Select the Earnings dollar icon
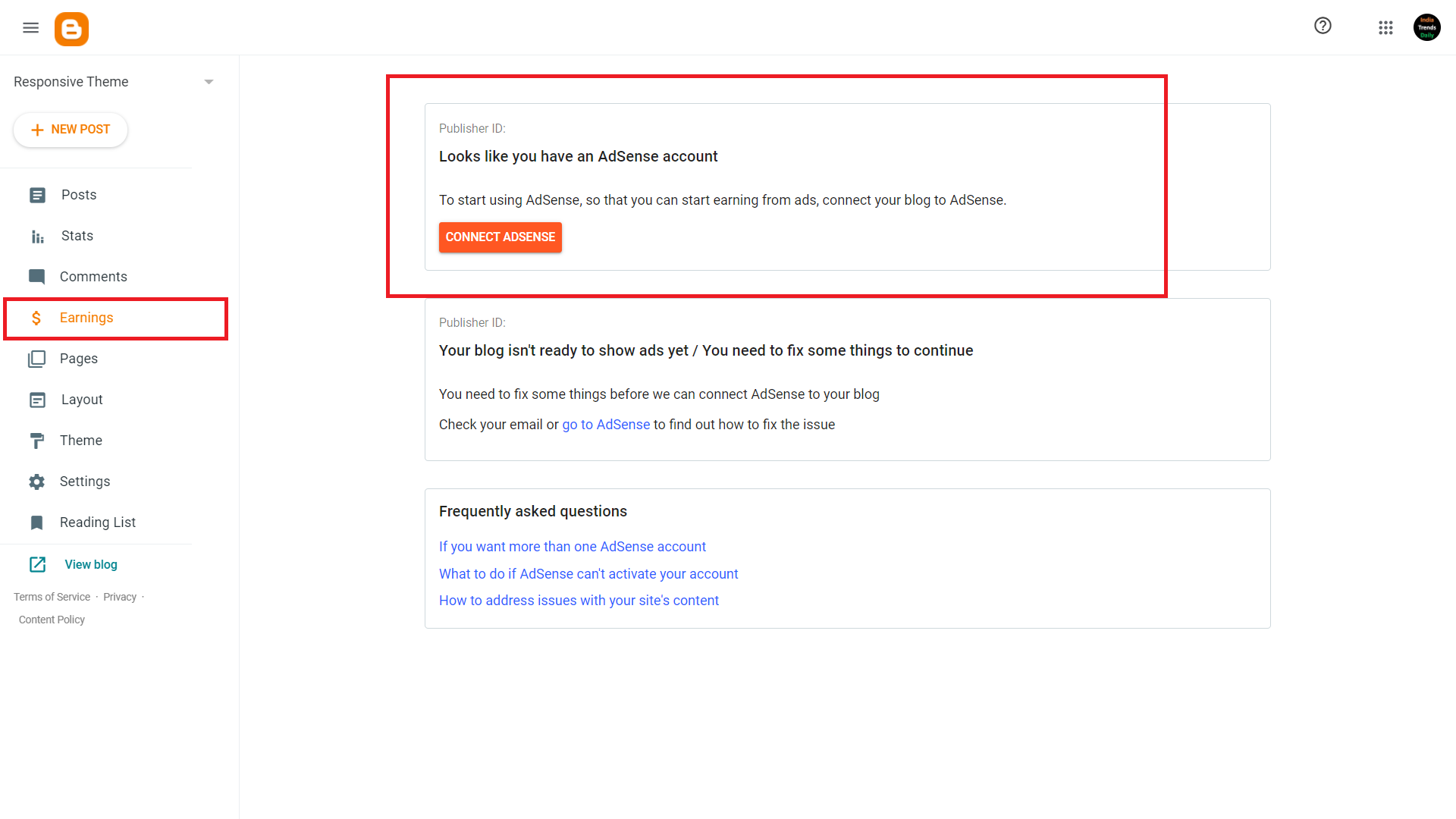1456x819 pixels. tap(36, 318)
